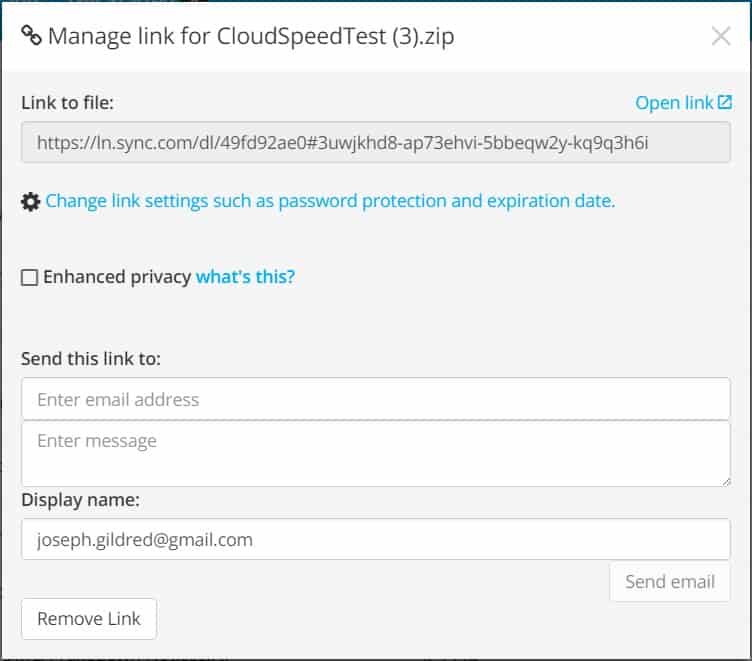Click the chain link icon in title
The height and width of the screenshot is (661, 752).
click(x=32, y=35)
